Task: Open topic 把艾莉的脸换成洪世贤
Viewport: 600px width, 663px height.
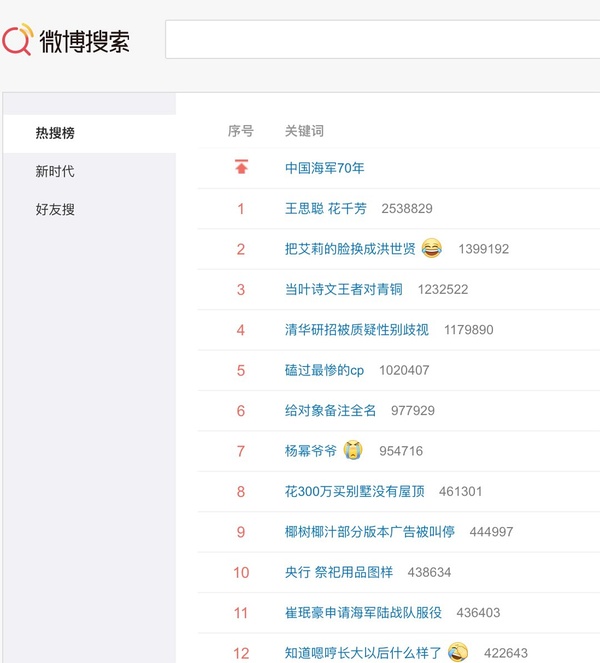Action: click(x=350, y=249)
